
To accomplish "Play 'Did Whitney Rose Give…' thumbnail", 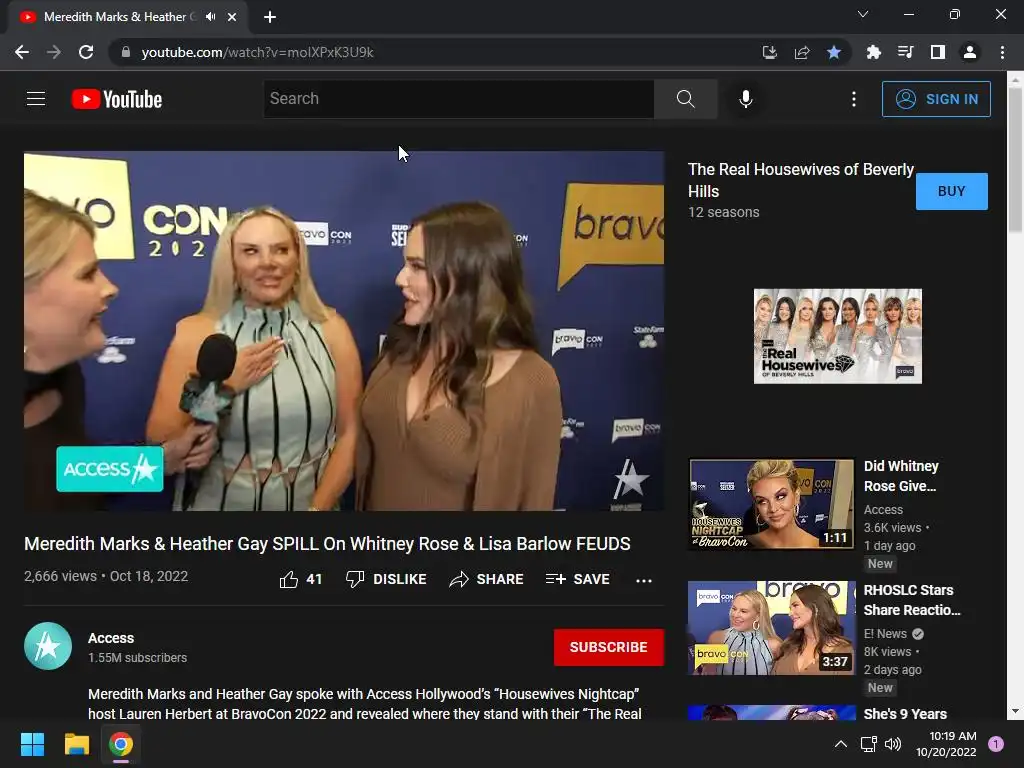I will [x=771, y=504].
